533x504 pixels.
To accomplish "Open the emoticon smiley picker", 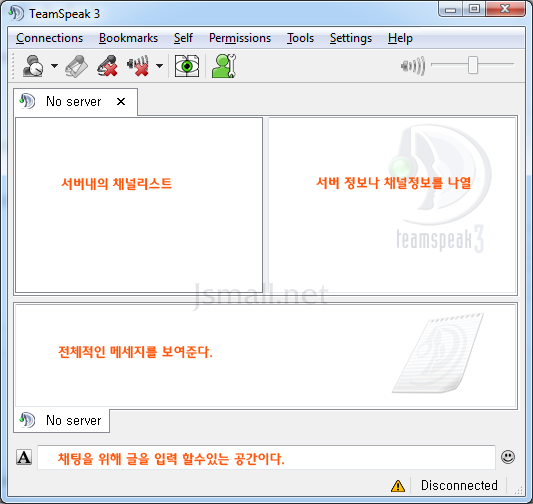I will (508, 457).
